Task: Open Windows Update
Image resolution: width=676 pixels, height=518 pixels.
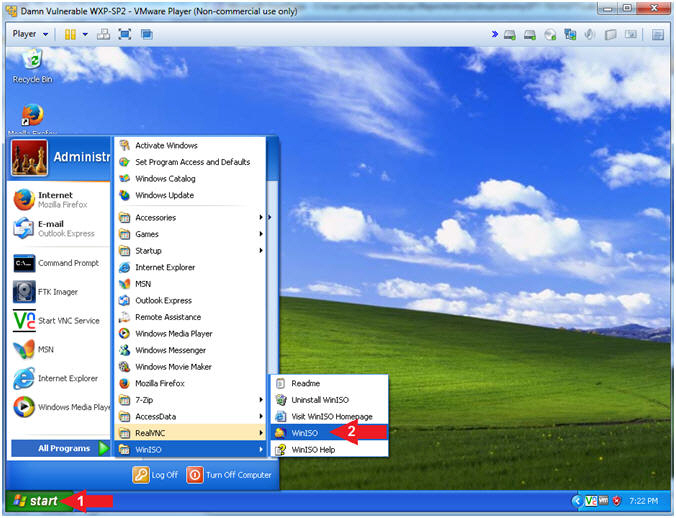Action: click(x=190, y=195)
